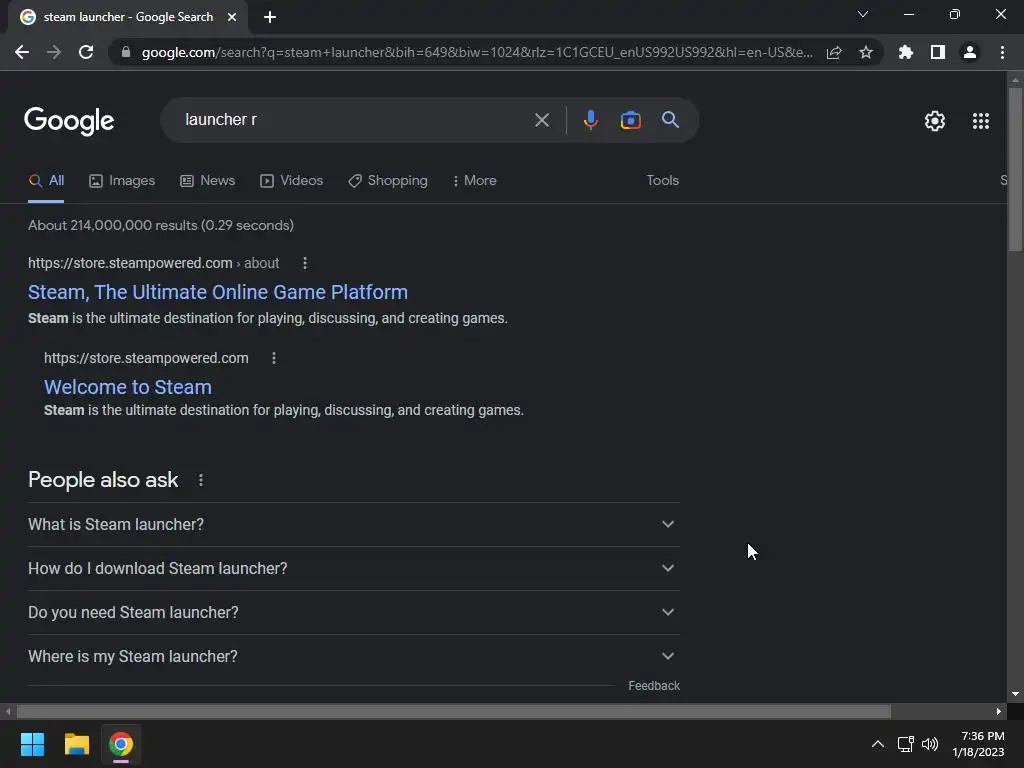
Task: Click the horizontal scroll right arrow
Action: 999,711
